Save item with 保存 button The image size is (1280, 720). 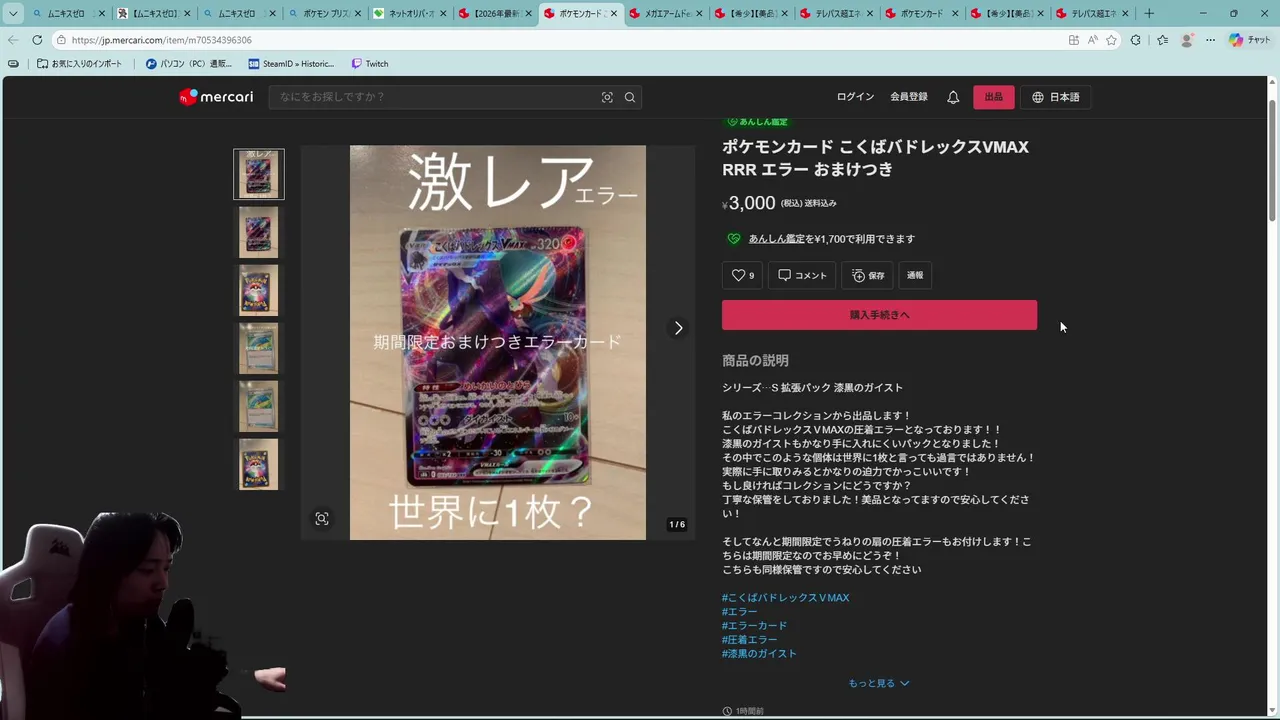(868, 275)
